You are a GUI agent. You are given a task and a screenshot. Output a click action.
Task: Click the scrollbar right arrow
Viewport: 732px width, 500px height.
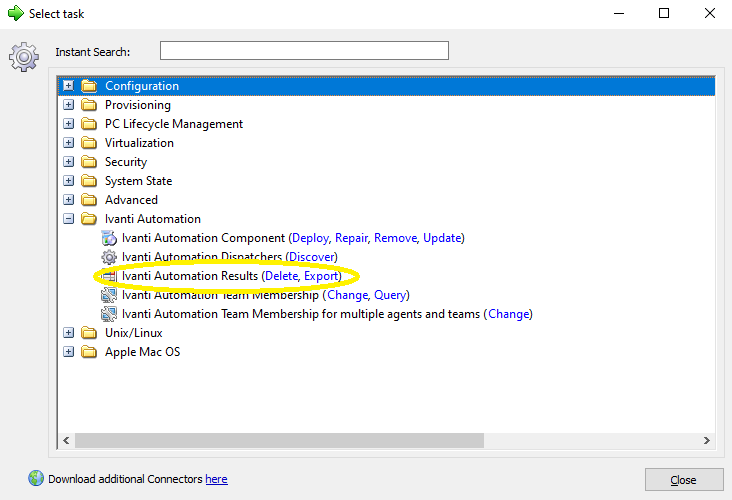click(706, 440)
